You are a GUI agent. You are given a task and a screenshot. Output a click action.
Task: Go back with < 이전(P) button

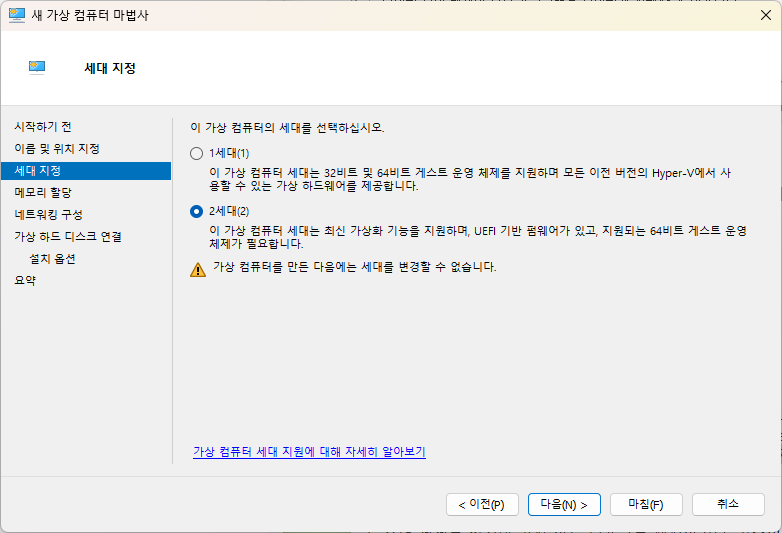click(482, 505)
